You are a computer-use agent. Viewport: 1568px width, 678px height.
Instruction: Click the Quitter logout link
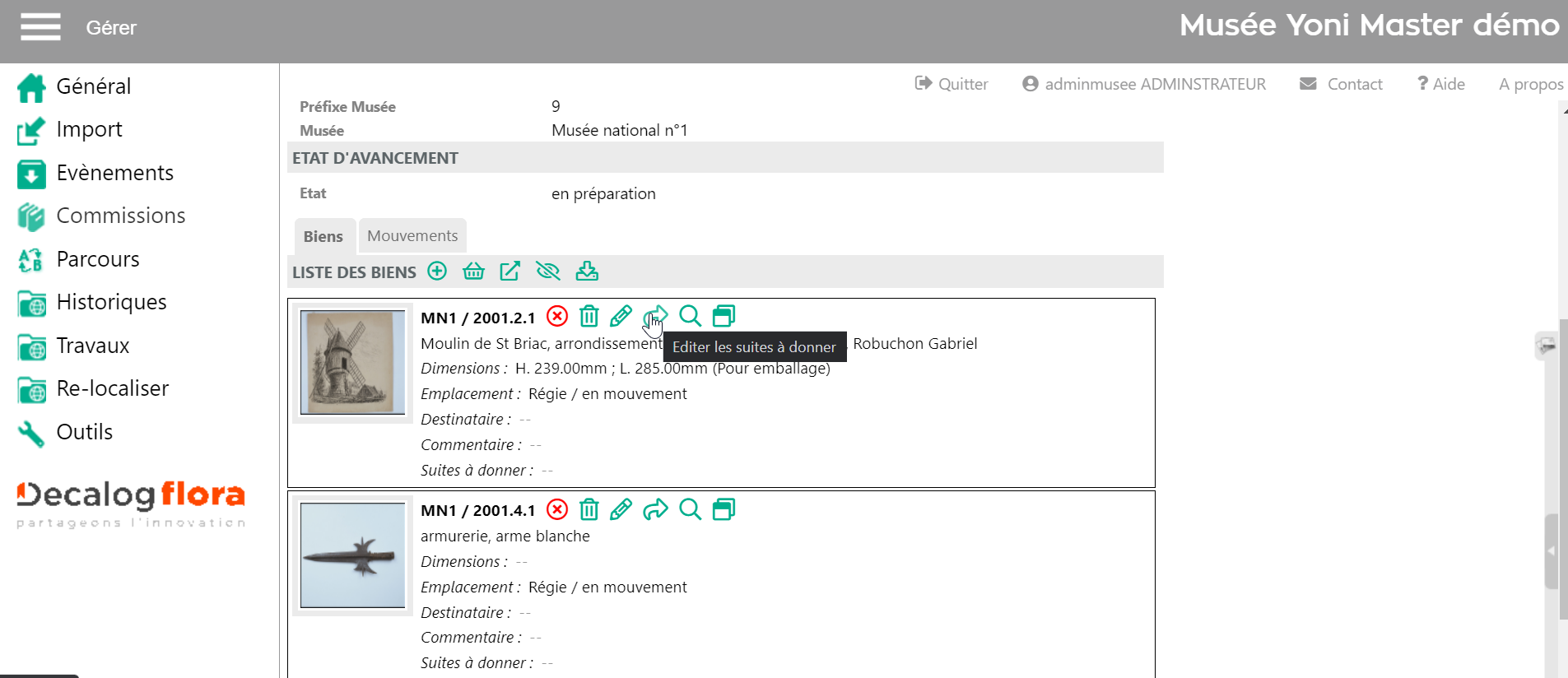[952, 84]
